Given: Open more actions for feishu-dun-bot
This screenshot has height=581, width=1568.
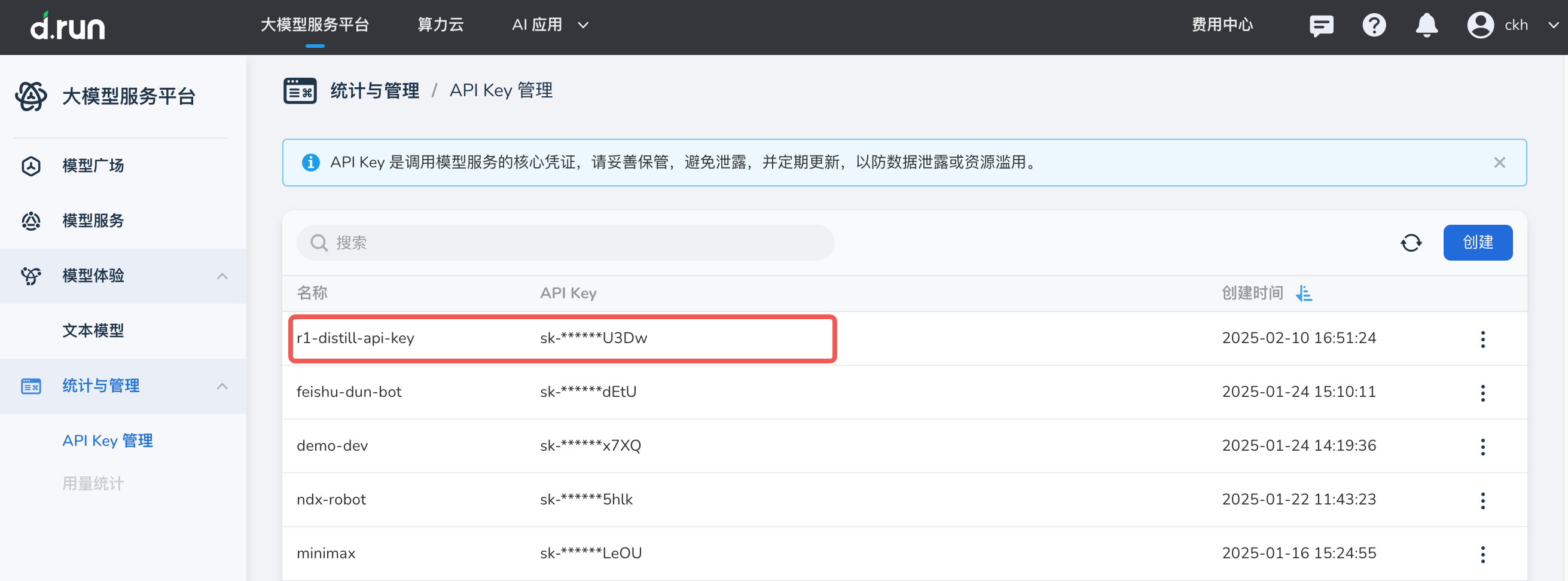Looking at the screenshot, I should pos(1483,393).
